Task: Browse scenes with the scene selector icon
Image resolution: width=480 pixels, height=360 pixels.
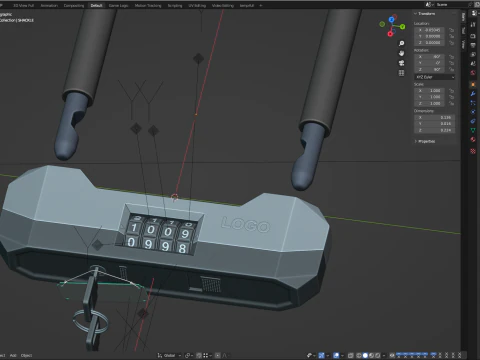Action: pos(429,5)
